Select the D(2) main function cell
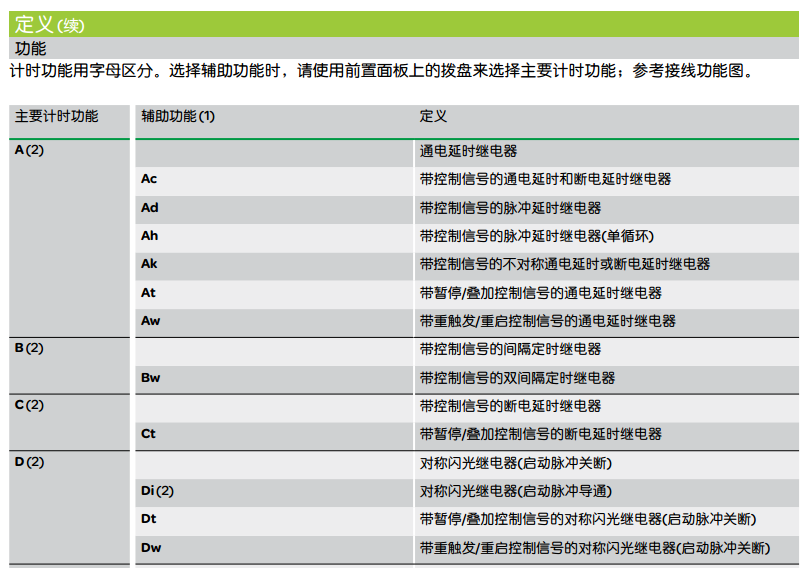 [30, 462]
